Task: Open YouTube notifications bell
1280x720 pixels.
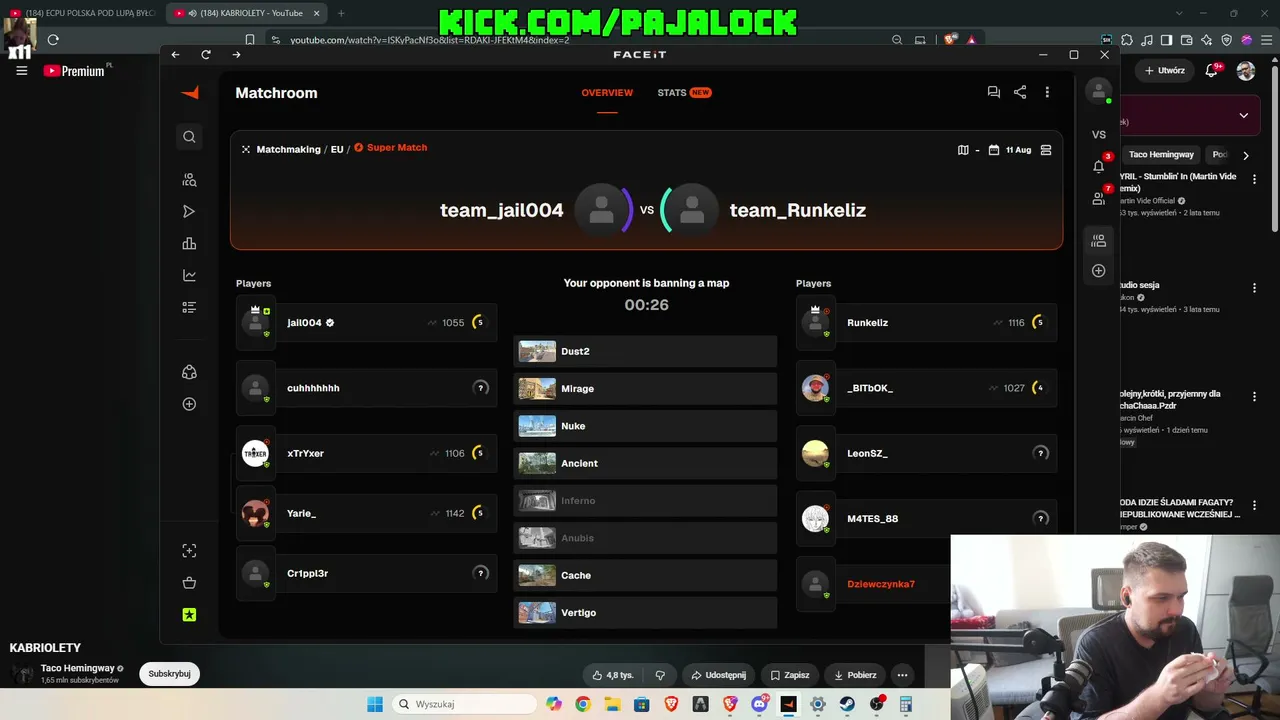Action: pyautogui.click(x=1212, y=71)
